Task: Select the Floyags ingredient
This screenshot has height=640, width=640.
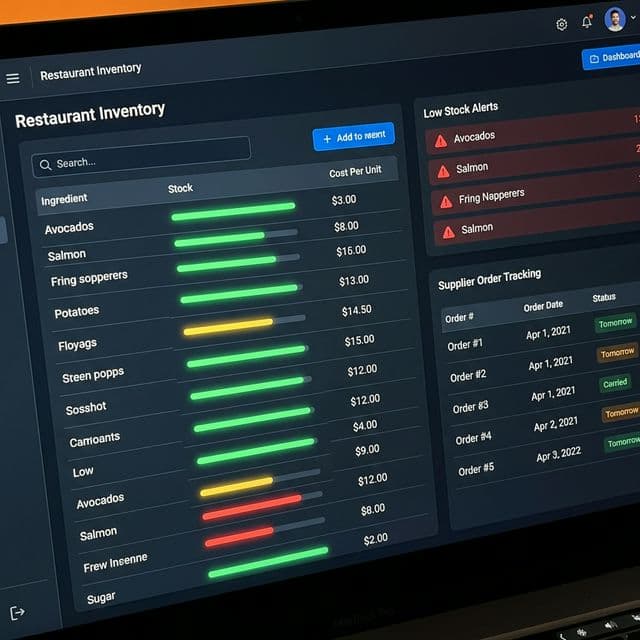Action: [78, 345]
